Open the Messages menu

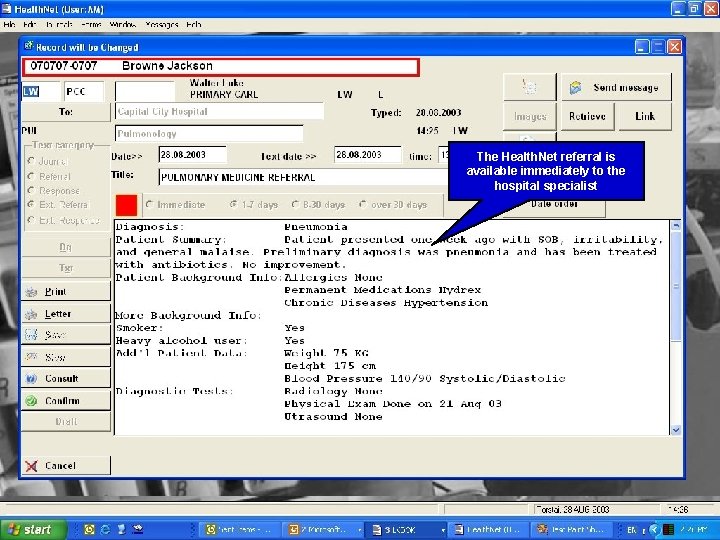[x=162, y=24]
